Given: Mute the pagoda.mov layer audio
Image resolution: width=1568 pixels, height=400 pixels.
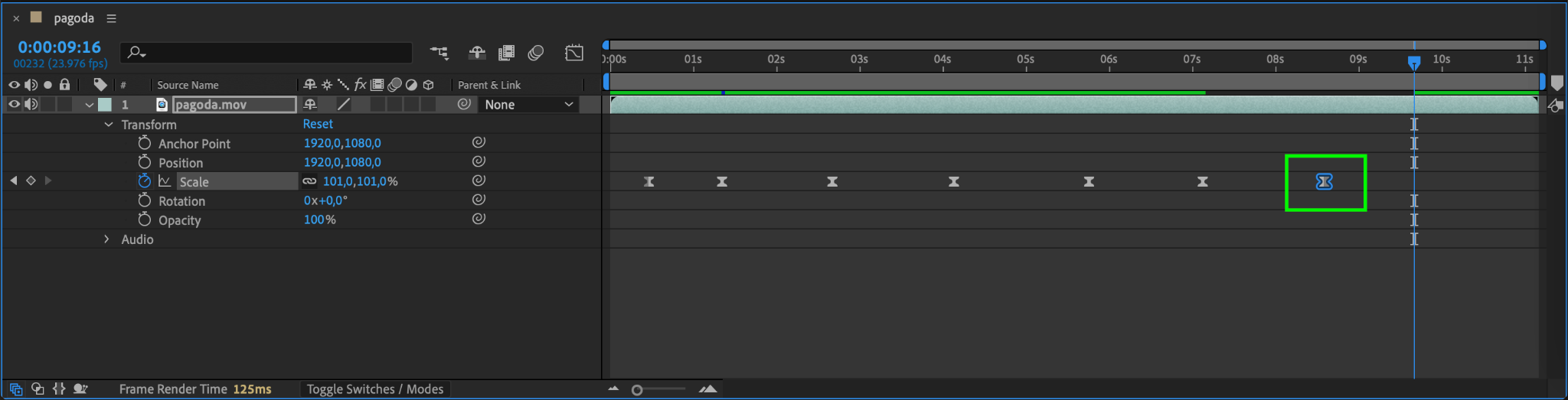Looking at the screenshot, I should (x=31, y=105).
